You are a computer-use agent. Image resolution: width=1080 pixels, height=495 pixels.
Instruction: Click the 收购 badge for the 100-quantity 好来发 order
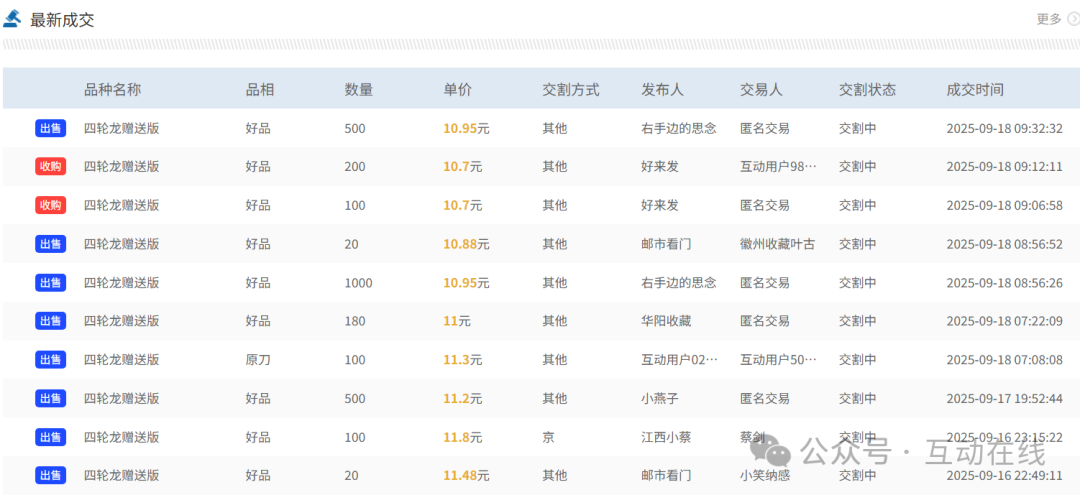point(50,205)
